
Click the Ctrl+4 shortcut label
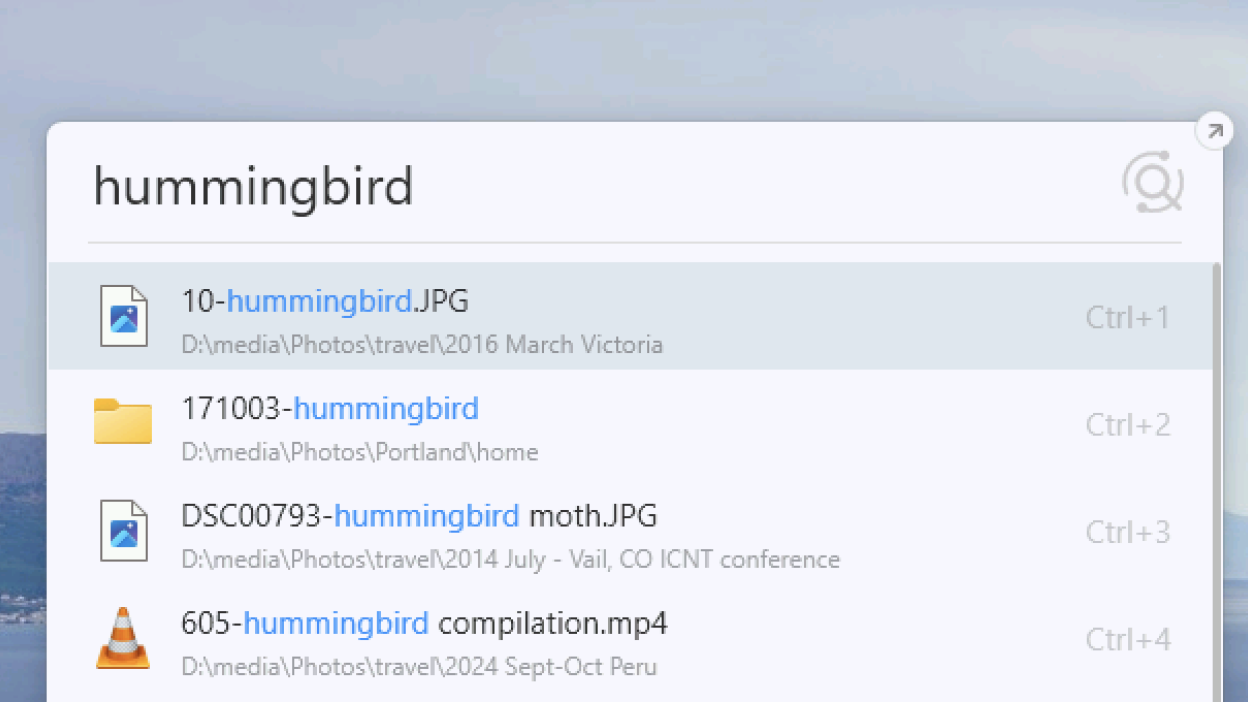pyautogui.click(x=1127, y=639)
